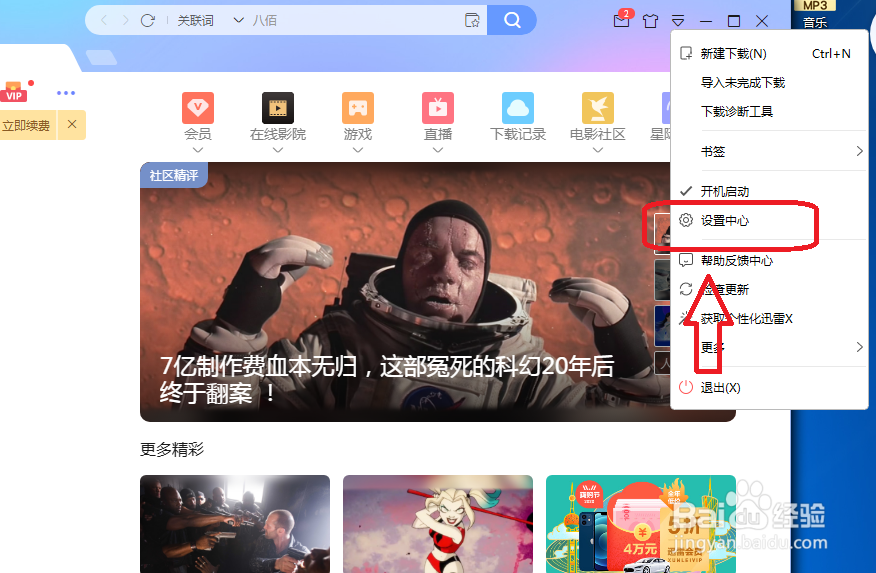This screenshot has height=573, width=876.
Task: Open the 电影社区 bird icon
Action: (598, 108)
